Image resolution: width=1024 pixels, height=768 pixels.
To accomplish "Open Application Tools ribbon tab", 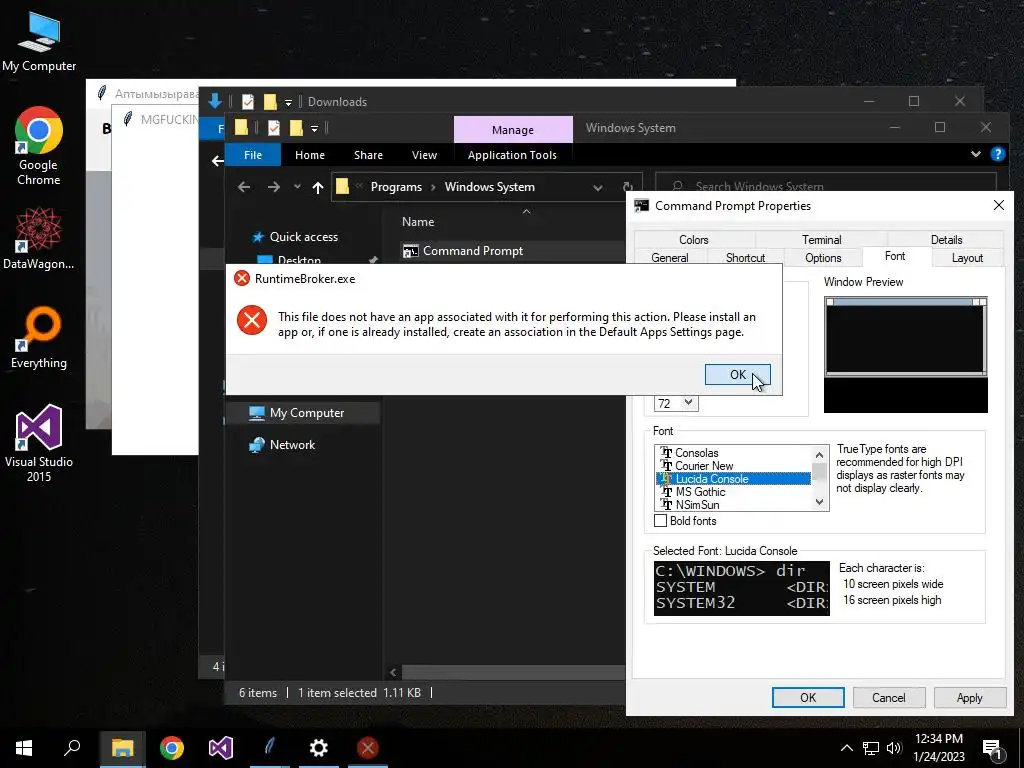I will point(512,155).
